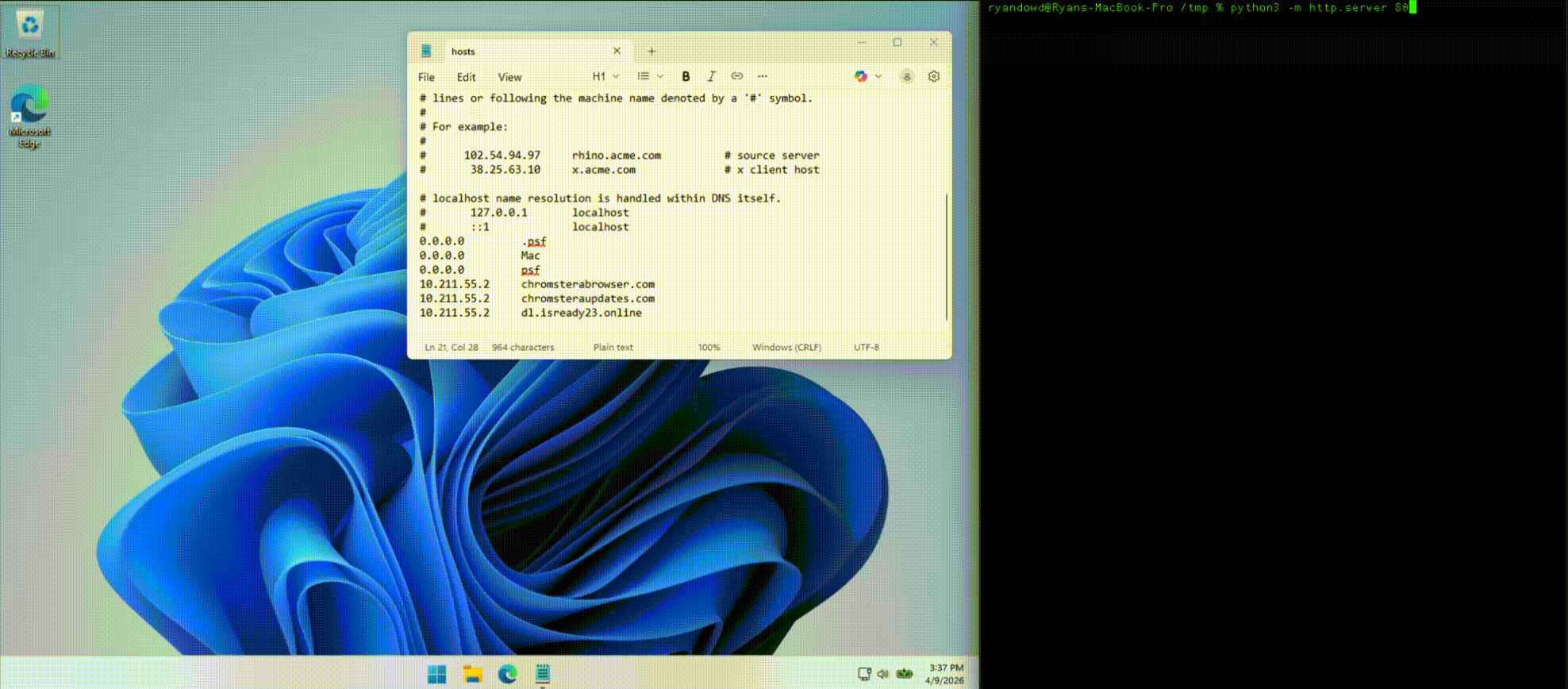Expand the H1 heading dropdown
The height and width of the screenshot is (689, 1568).
click(605, 77)
